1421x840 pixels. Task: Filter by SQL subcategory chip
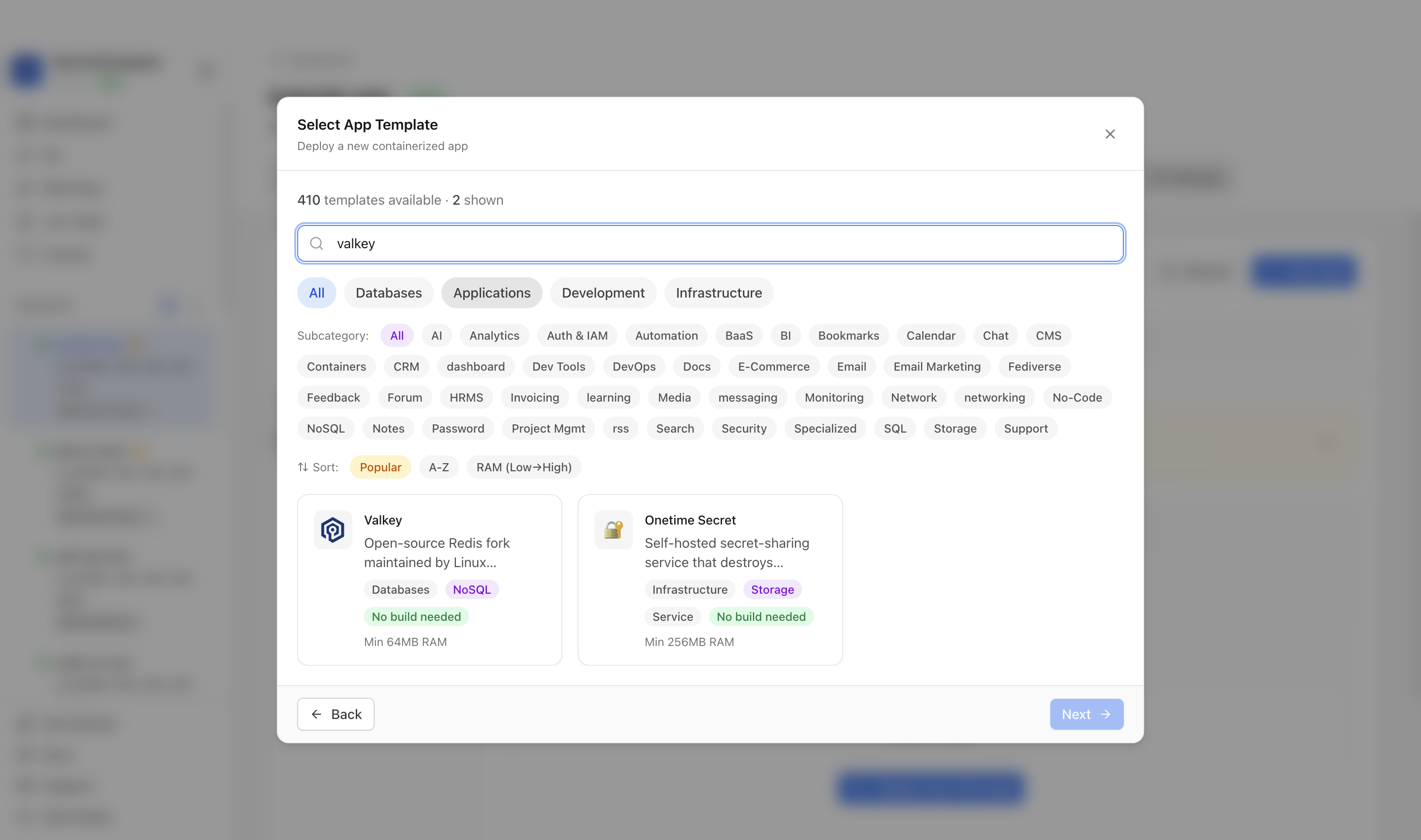(894, 429)
